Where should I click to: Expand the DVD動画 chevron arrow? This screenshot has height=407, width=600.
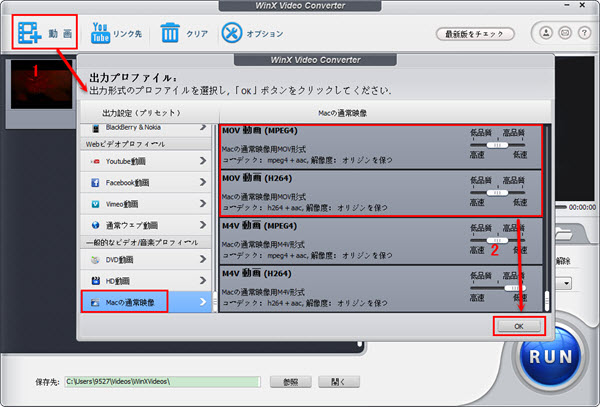click(203, 259)
